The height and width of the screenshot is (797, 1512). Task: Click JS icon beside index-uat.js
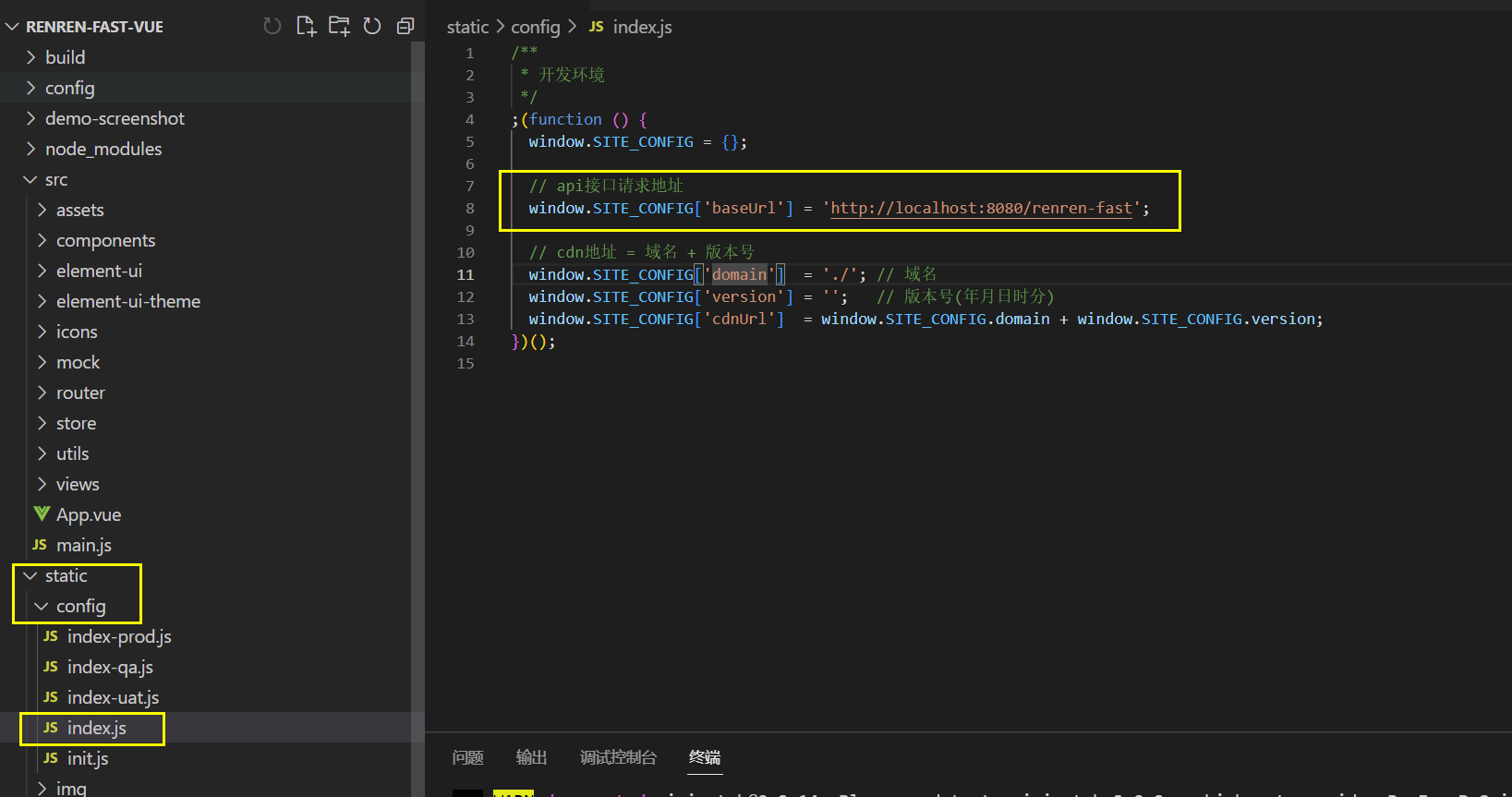coord(51,697)
